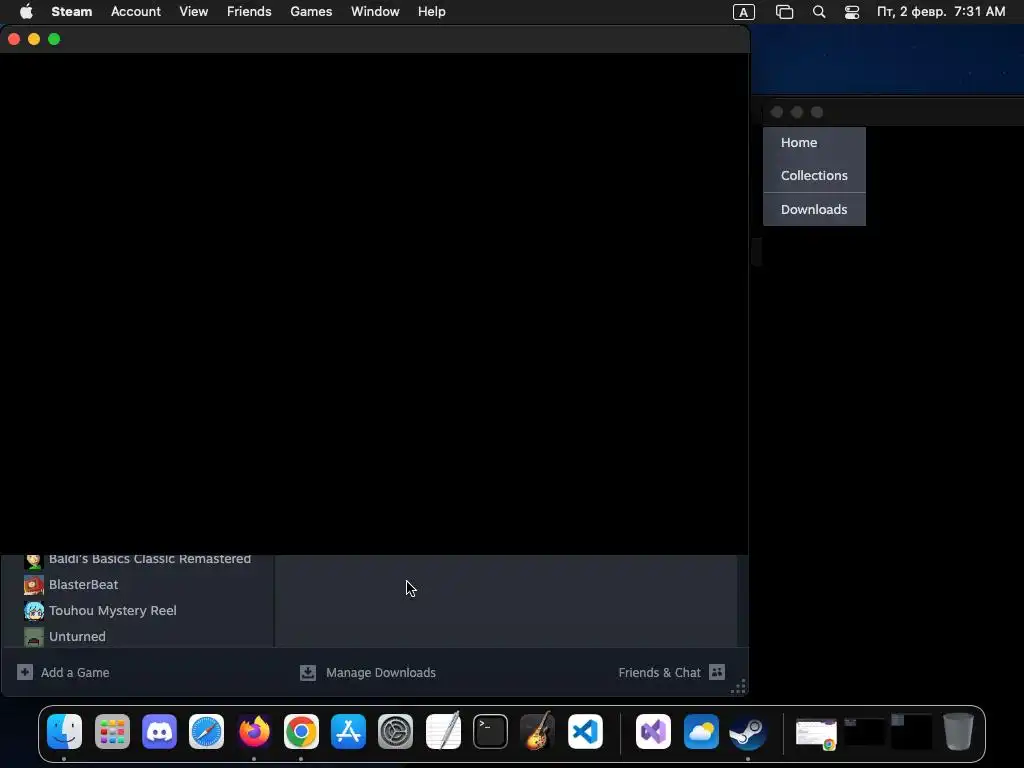Click the Manage Downloads arrow icon
The image size is (1024, 768).
click(x=308, y=673)
